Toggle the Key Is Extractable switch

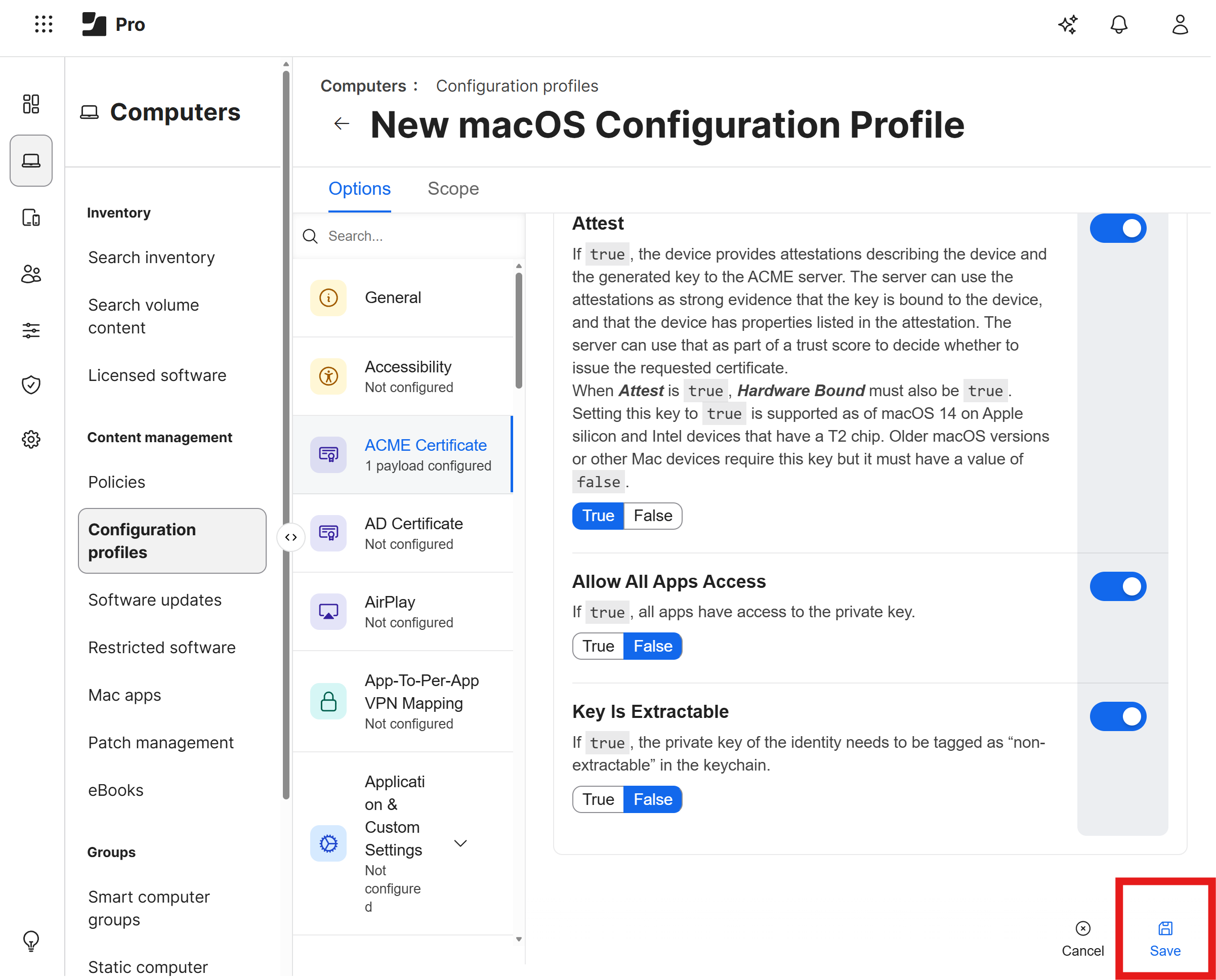[1118, 717]
